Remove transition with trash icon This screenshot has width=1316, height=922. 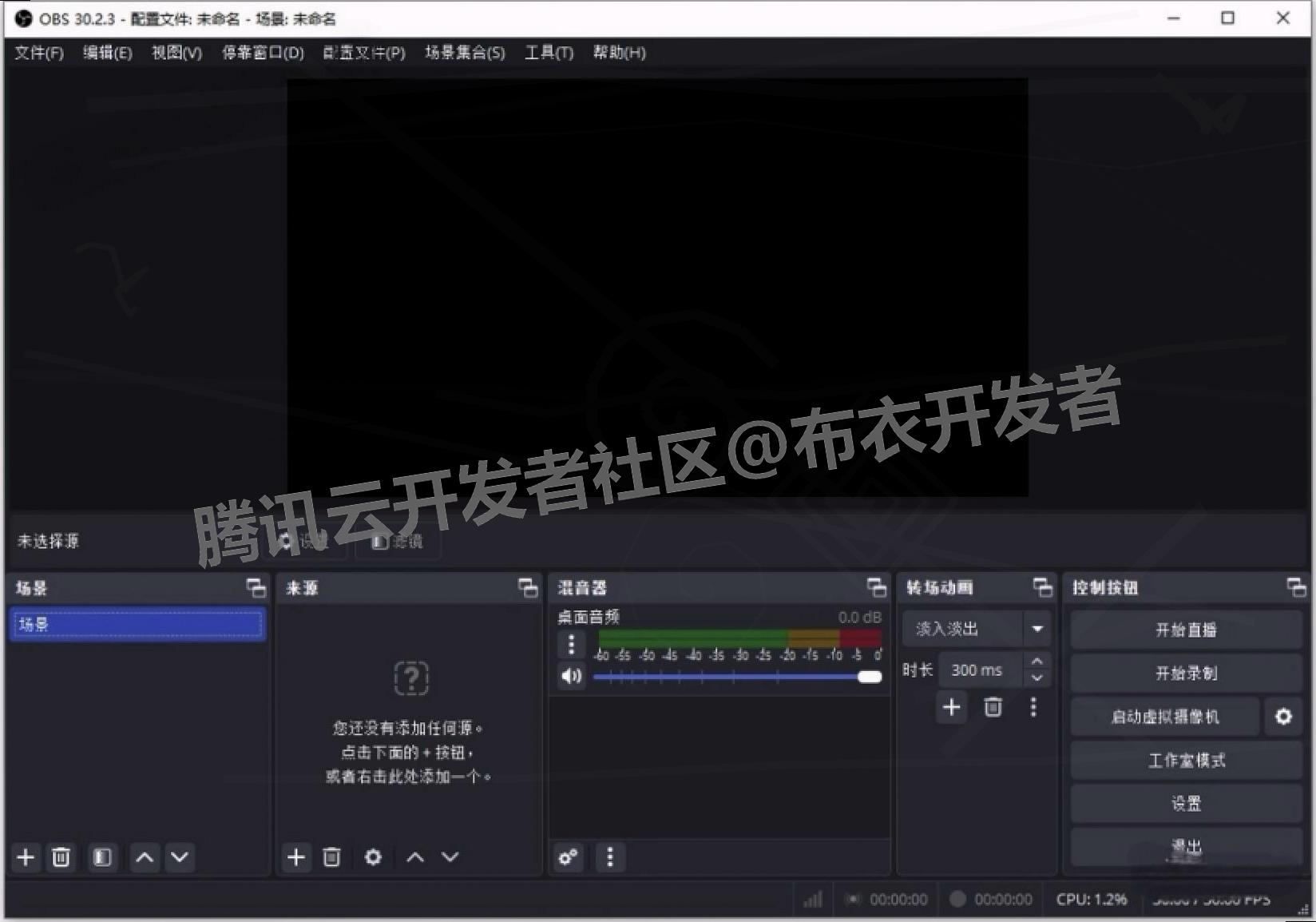[993, 707]
